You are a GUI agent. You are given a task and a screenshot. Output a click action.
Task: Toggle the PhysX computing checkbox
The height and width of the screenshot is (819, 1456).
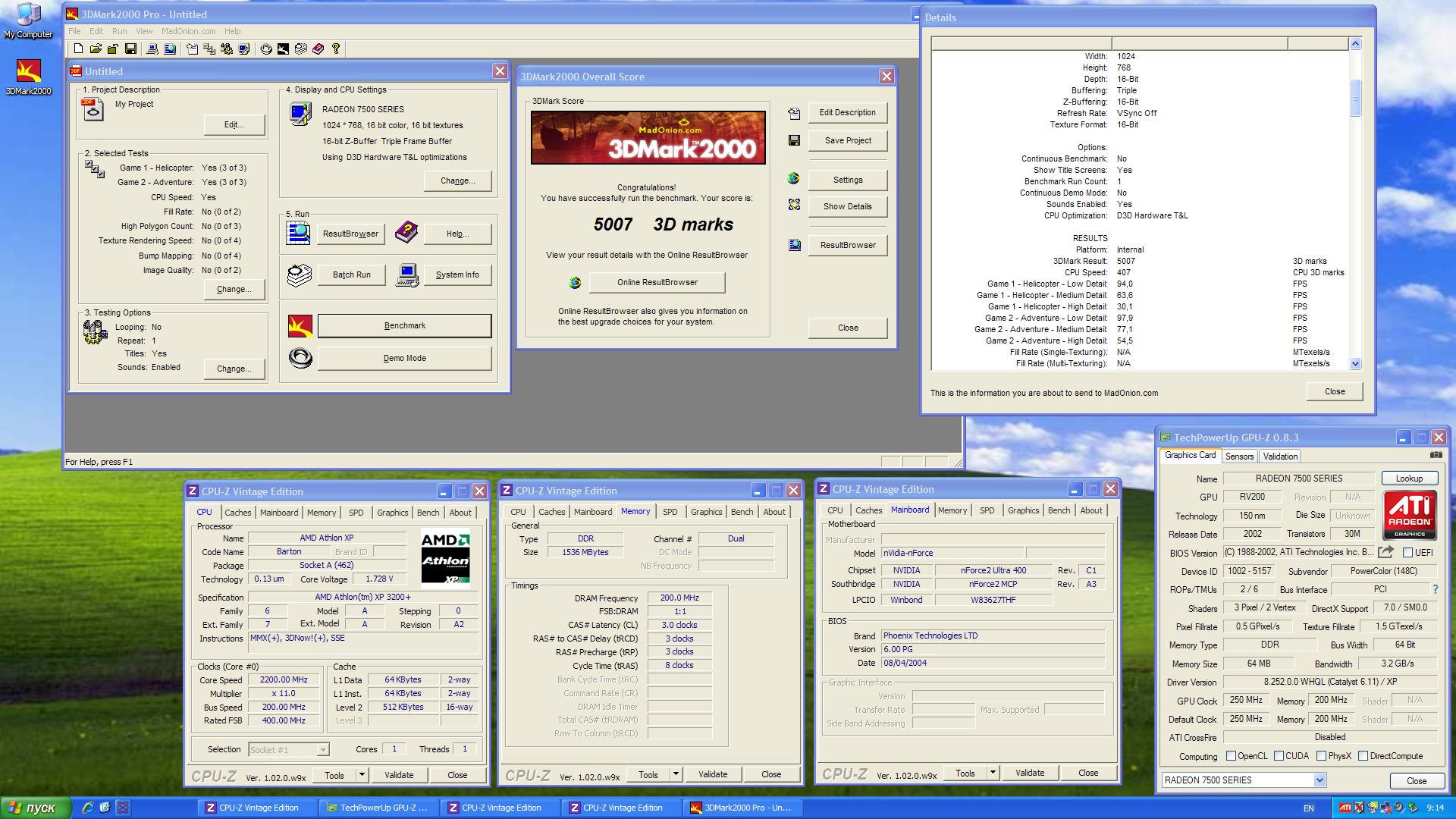point(1322,756)
